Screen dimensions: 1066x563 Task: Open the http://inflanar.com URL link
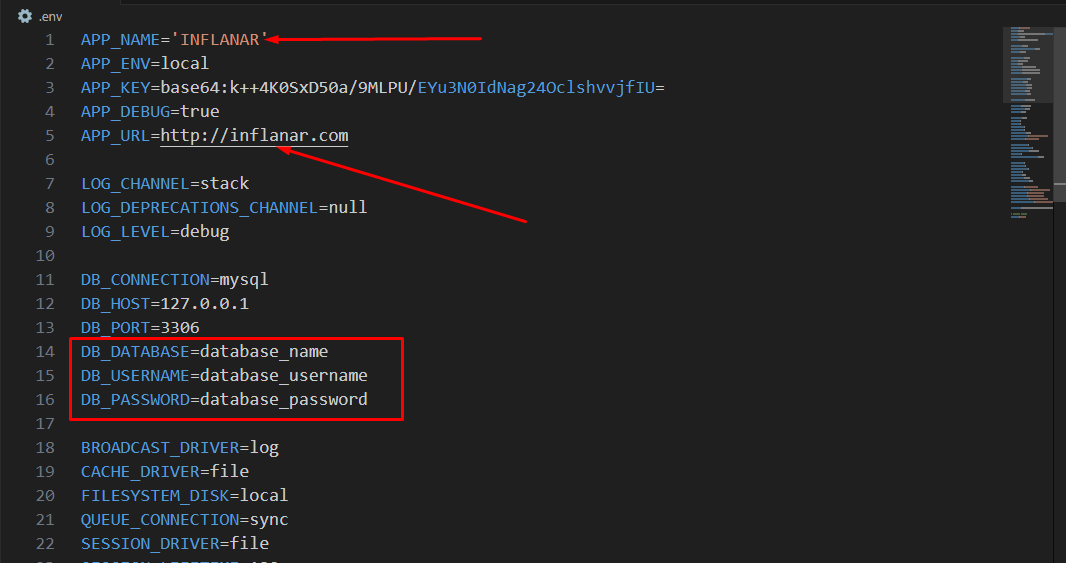click(254, 135)
